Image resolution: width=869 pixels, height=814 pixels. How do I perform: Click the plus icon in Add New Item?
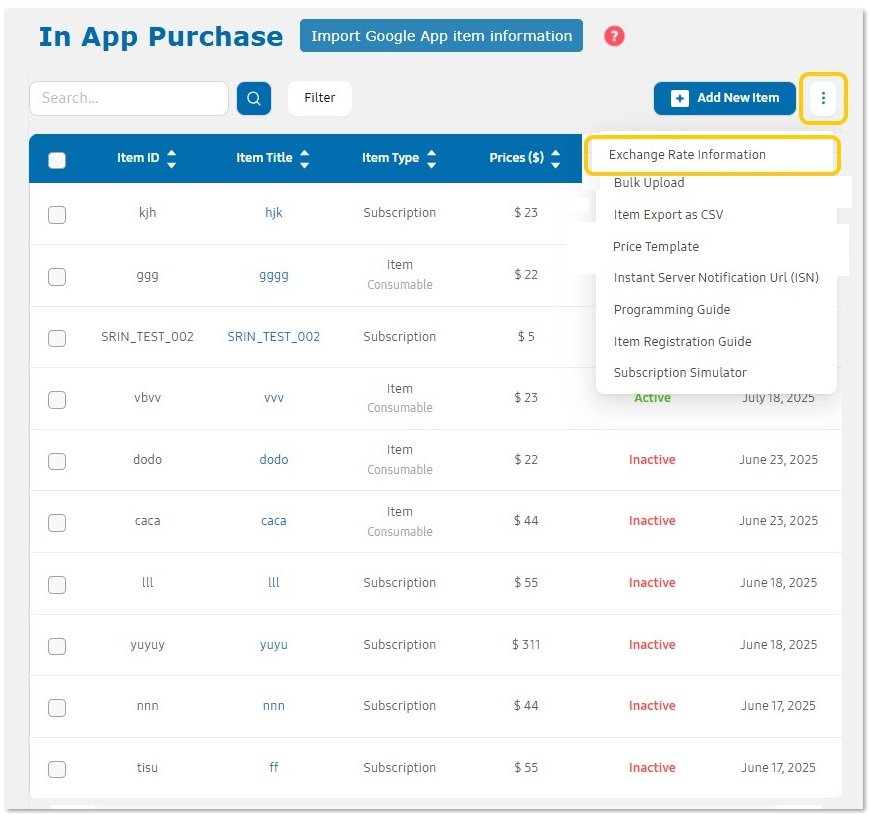point(679,98)
